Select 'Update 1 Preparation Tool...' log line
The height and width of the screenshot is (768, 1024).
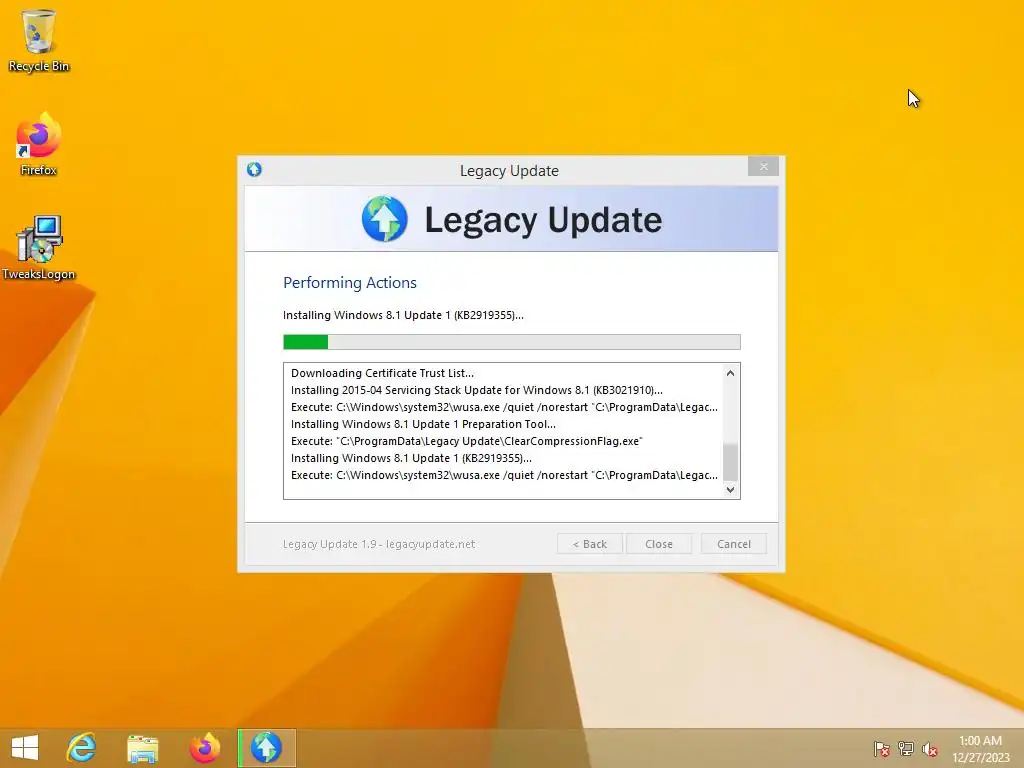click(x=423, y=424)
